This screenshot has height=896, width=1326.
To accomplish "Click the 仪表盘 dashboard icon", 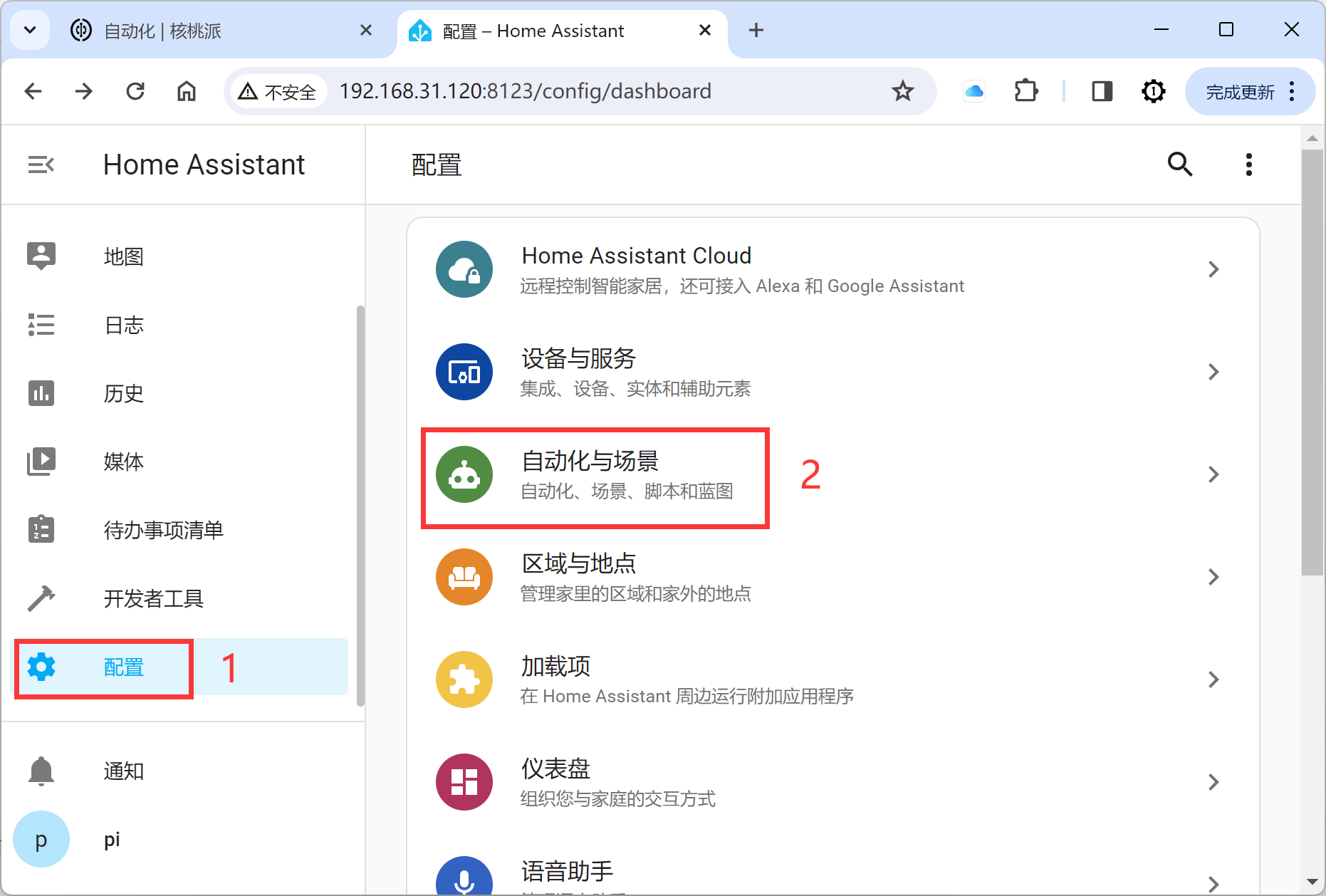I will [464, 782].
